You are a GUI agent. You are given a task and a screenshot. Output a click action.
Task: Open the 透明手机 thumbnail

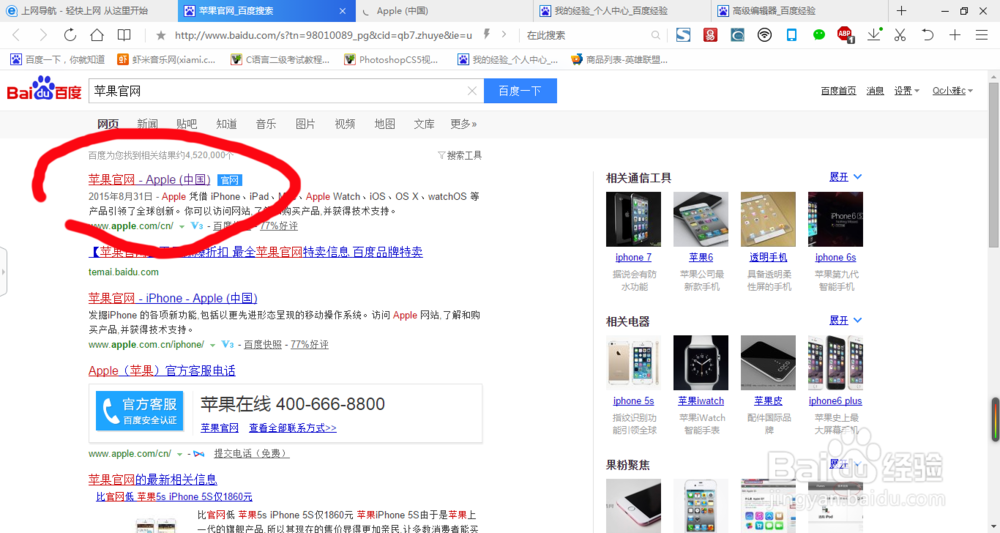click(768, 219)
